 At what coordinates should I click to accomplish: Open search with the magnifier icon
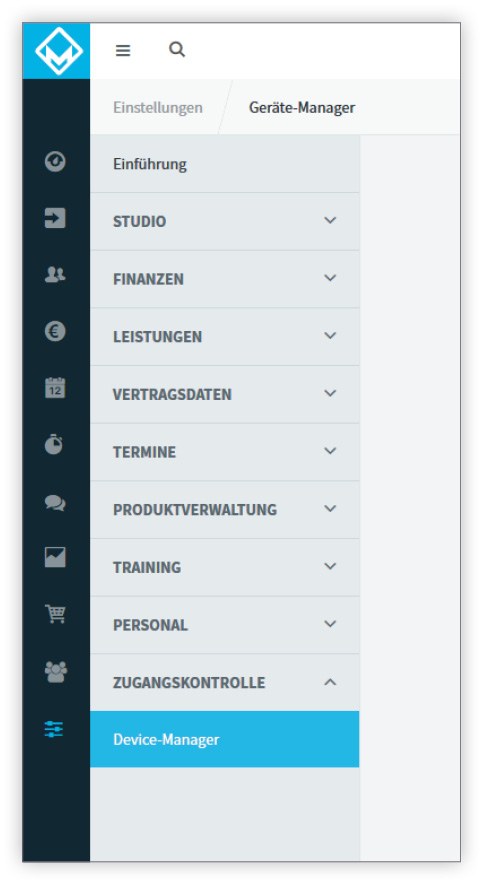point(177,50)
